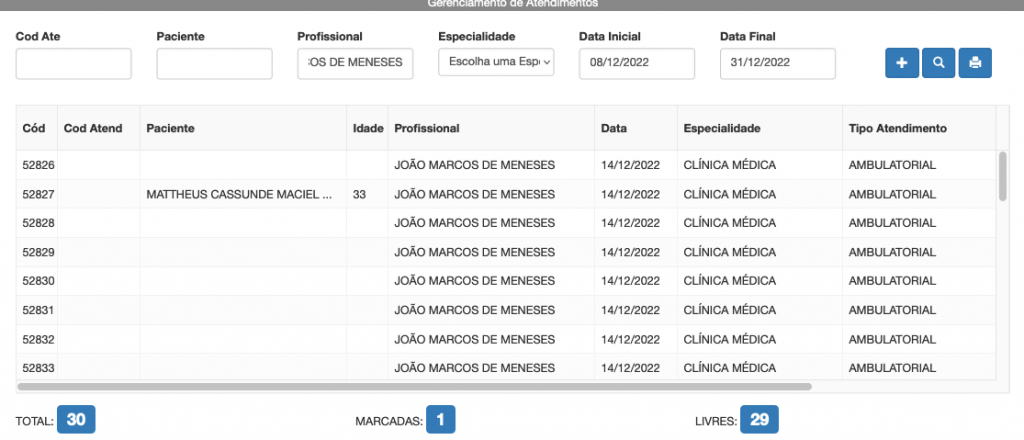Image resolution: width=1024 pixels, height=440 pixels.
Task: Click the MARCADAS 1 badge
Action: point(441,421)
